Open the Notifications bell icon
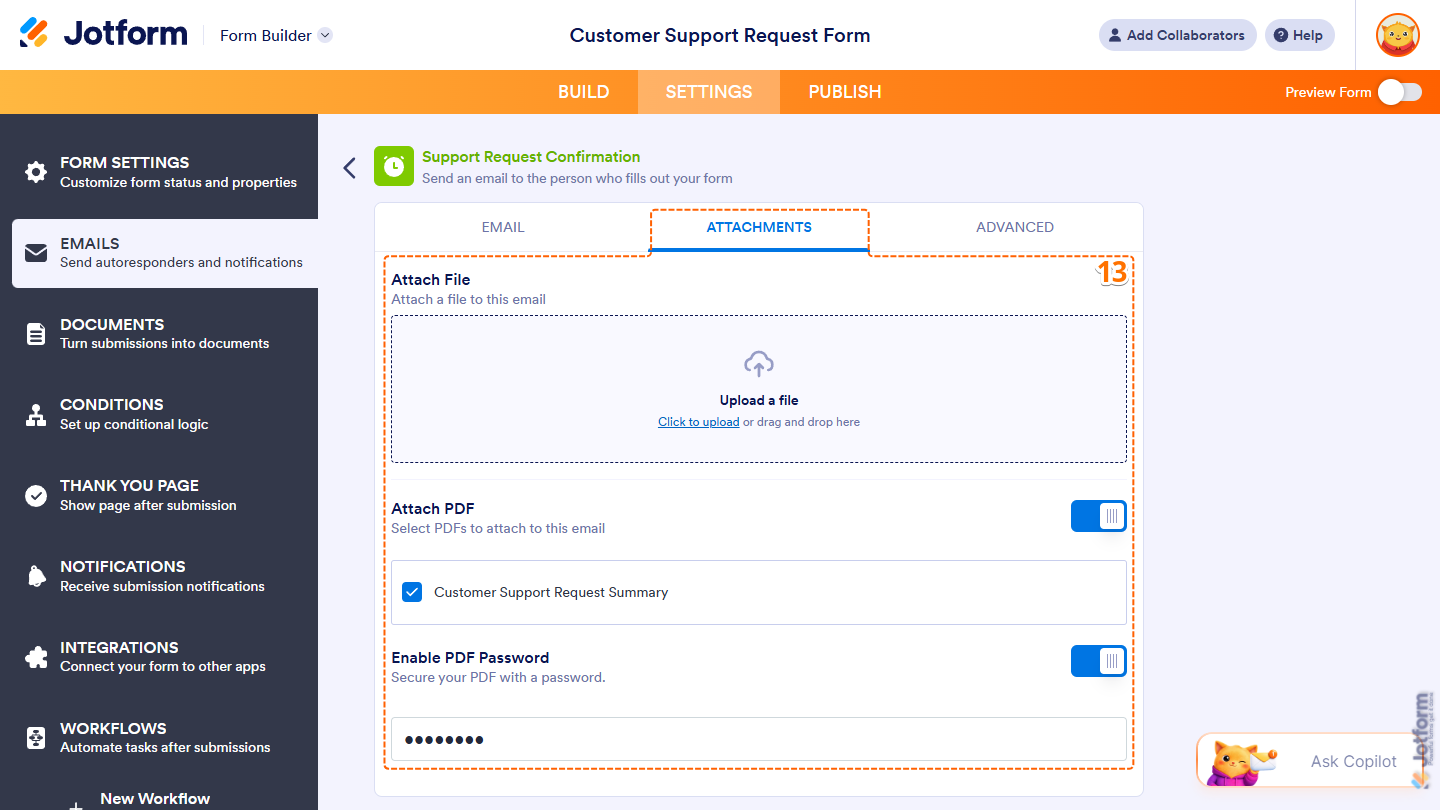The height and width of the screenshot is (810, 1440). click(36, 576)
